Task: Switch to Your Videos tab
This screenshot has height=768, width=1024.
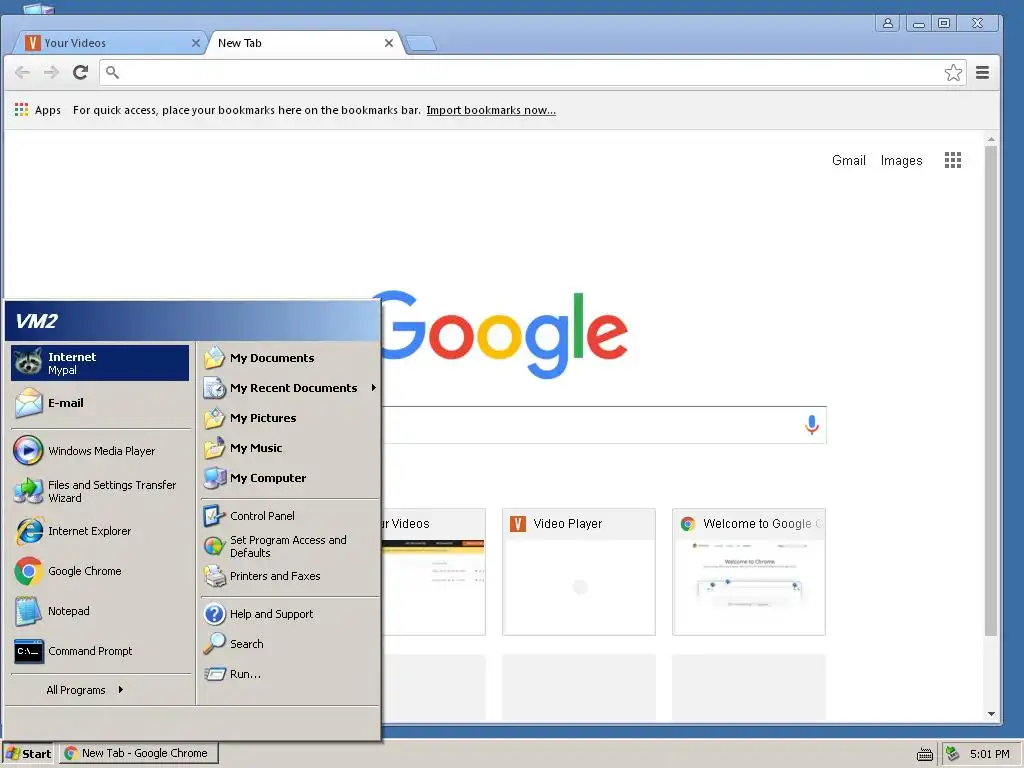Action: (x=108, y=43)
